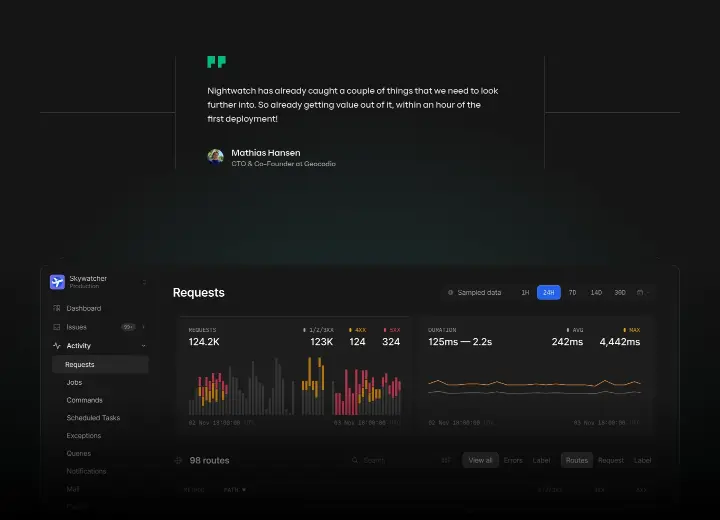
Task: Open Notifications in the sidebar
Action: 86,471
